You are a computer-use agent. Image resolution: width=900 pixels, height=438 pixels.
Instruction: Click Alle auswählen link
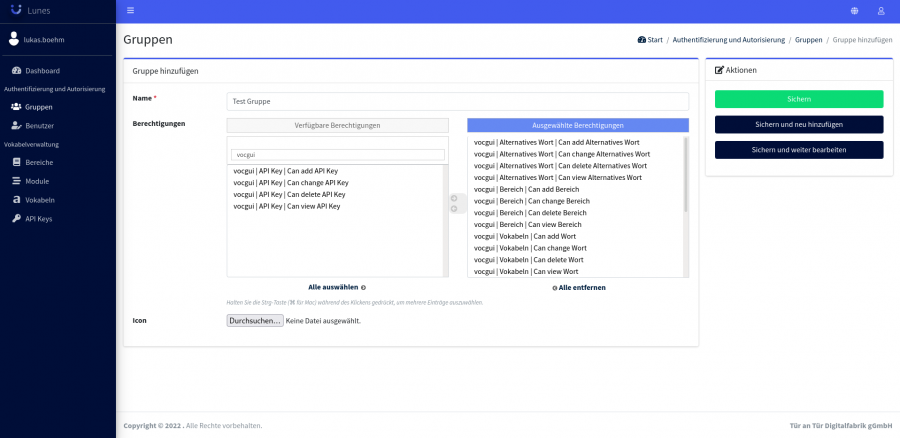pyautogui.click(x=336, y=287)
